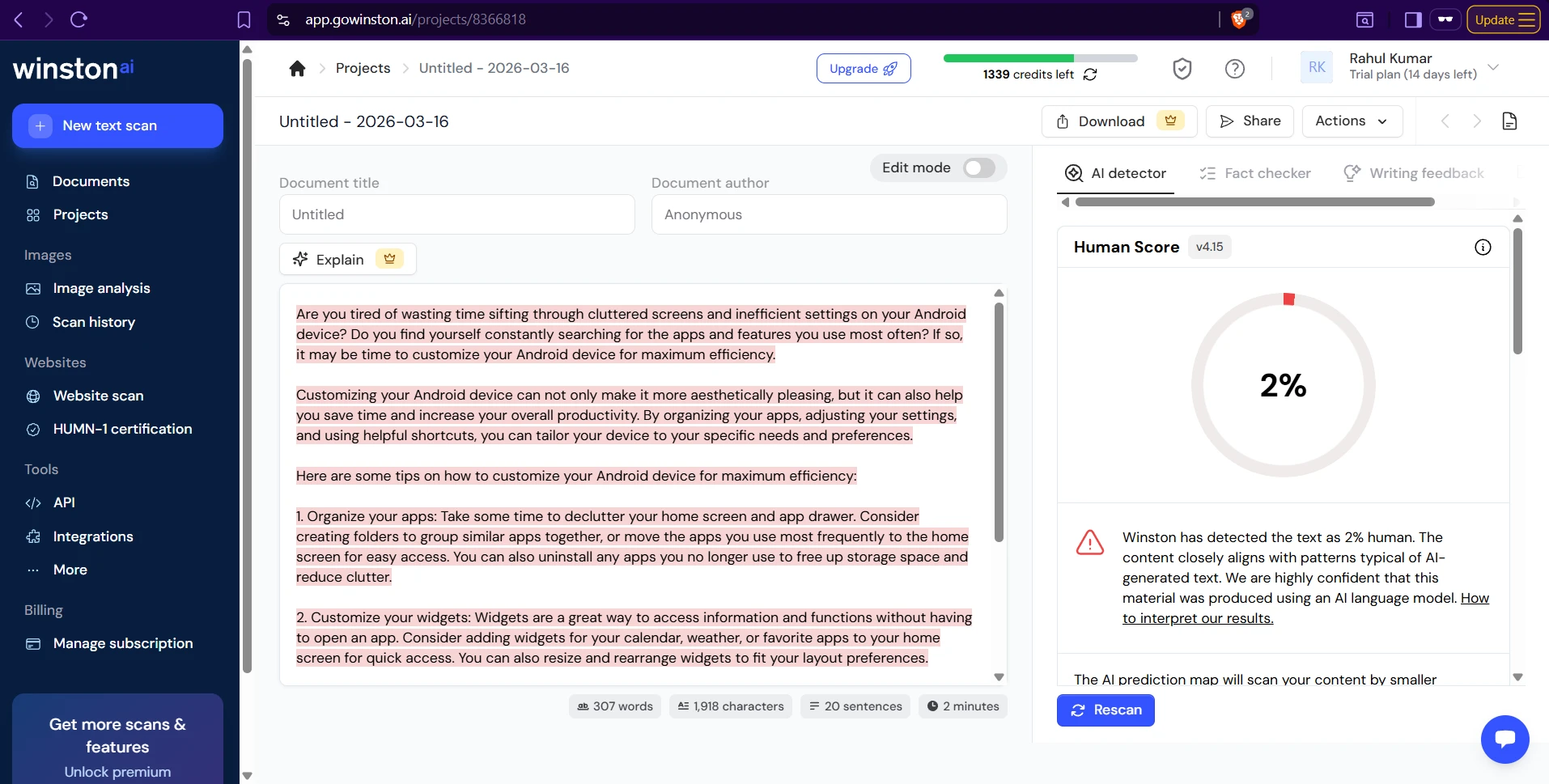The width and height of the screenshot is (1549, 784).
Task: Open Image analysis tool
Action: (100, 288)
